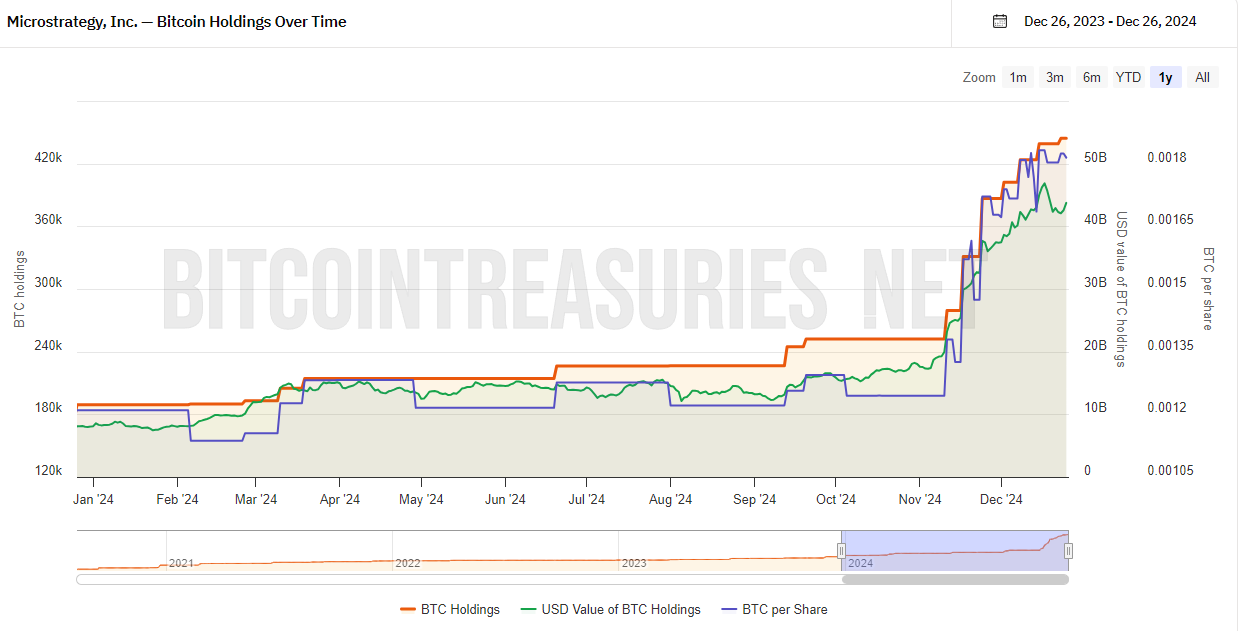Click the 420k y-axis label

[x=49, y=158]
